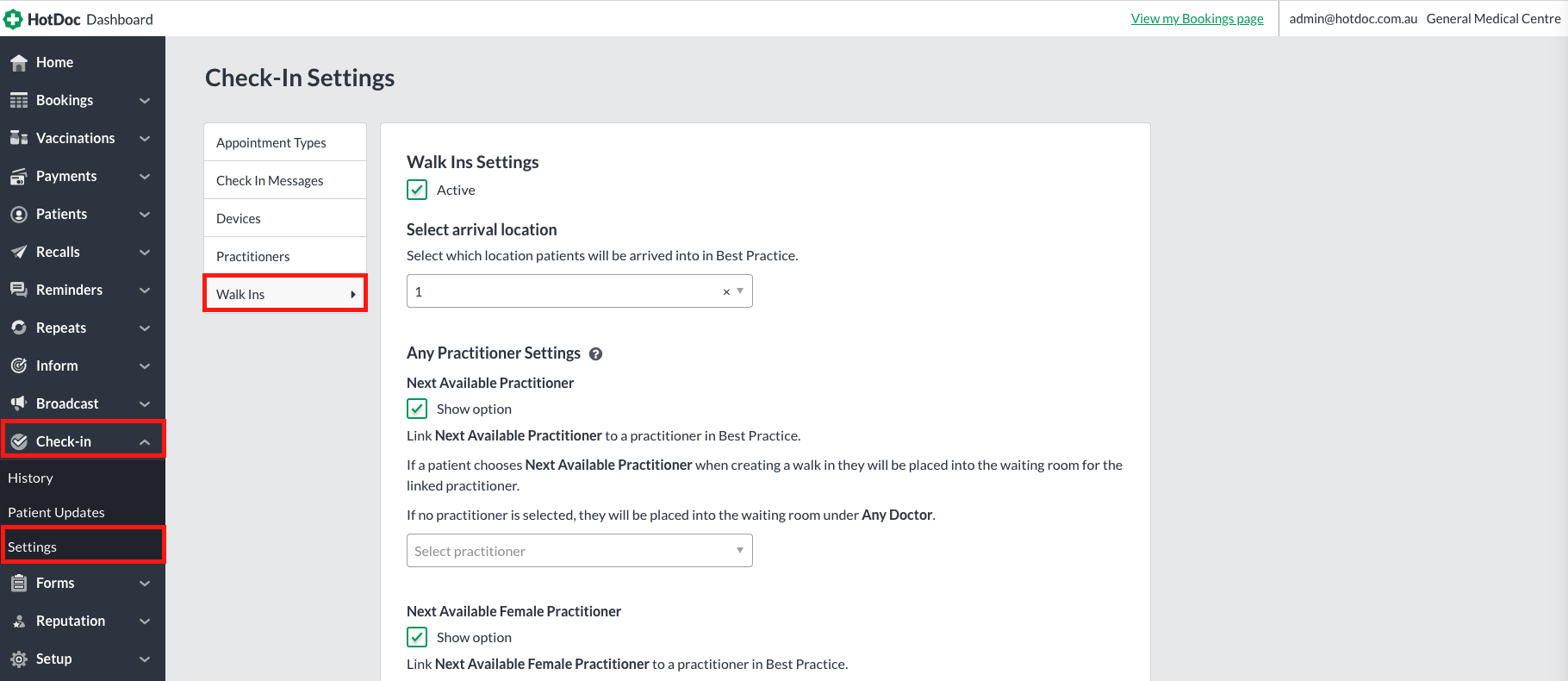Open the Select practitioner dropdown

point(580,551)
